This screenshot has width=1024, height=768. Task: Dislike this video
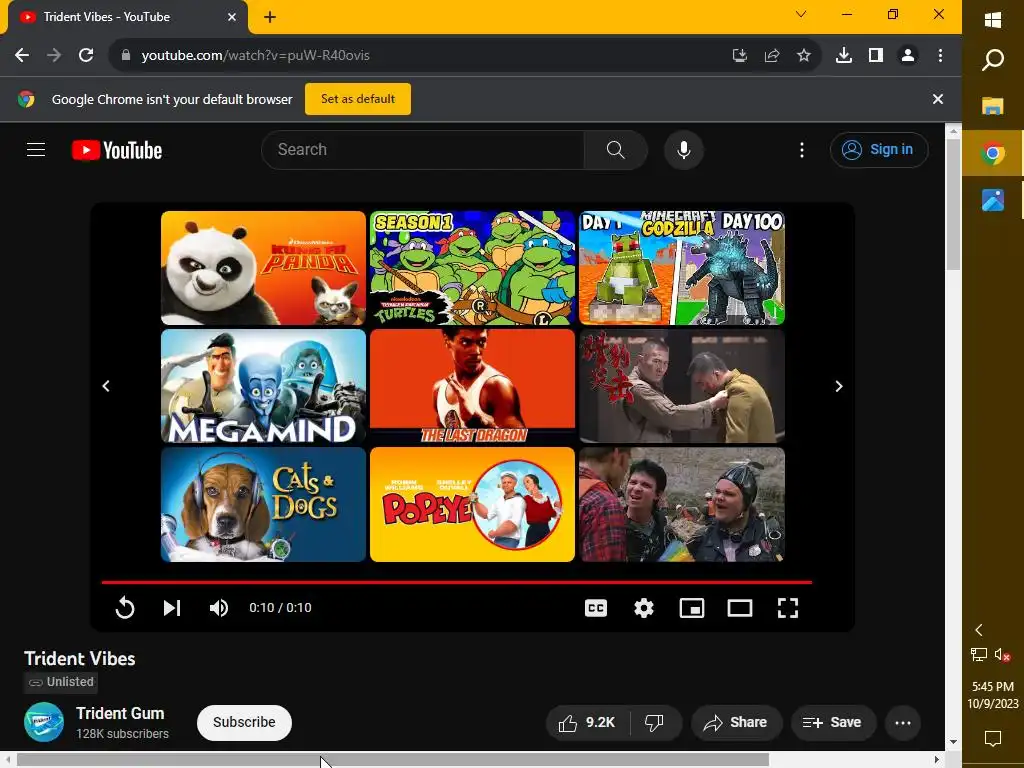coord(655,722)
